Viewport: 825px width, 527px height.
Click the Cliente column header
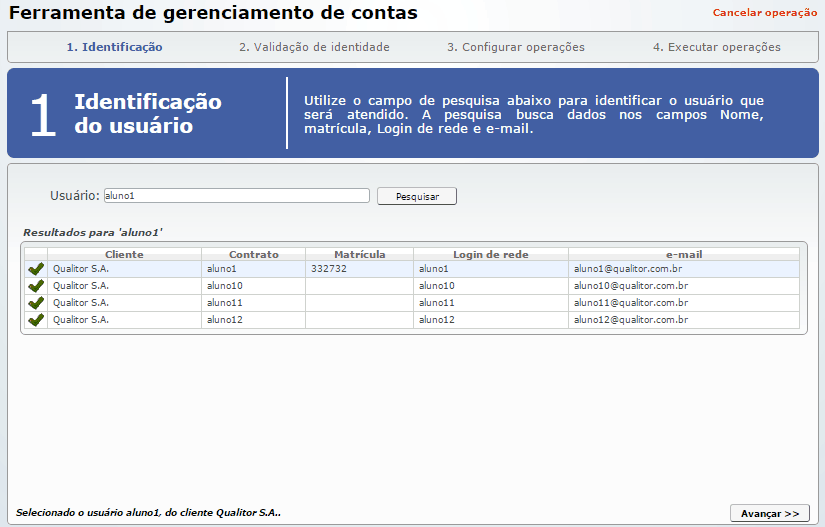coord(124,255)
